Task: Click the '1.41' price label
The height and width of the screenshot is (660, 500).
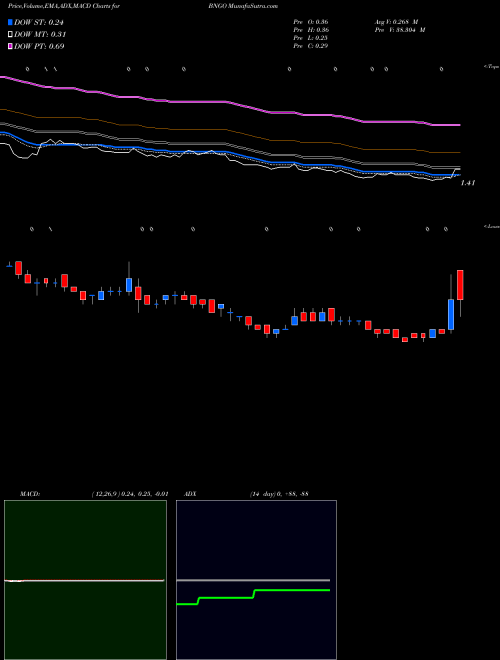Action: click(x=468, y=183)
